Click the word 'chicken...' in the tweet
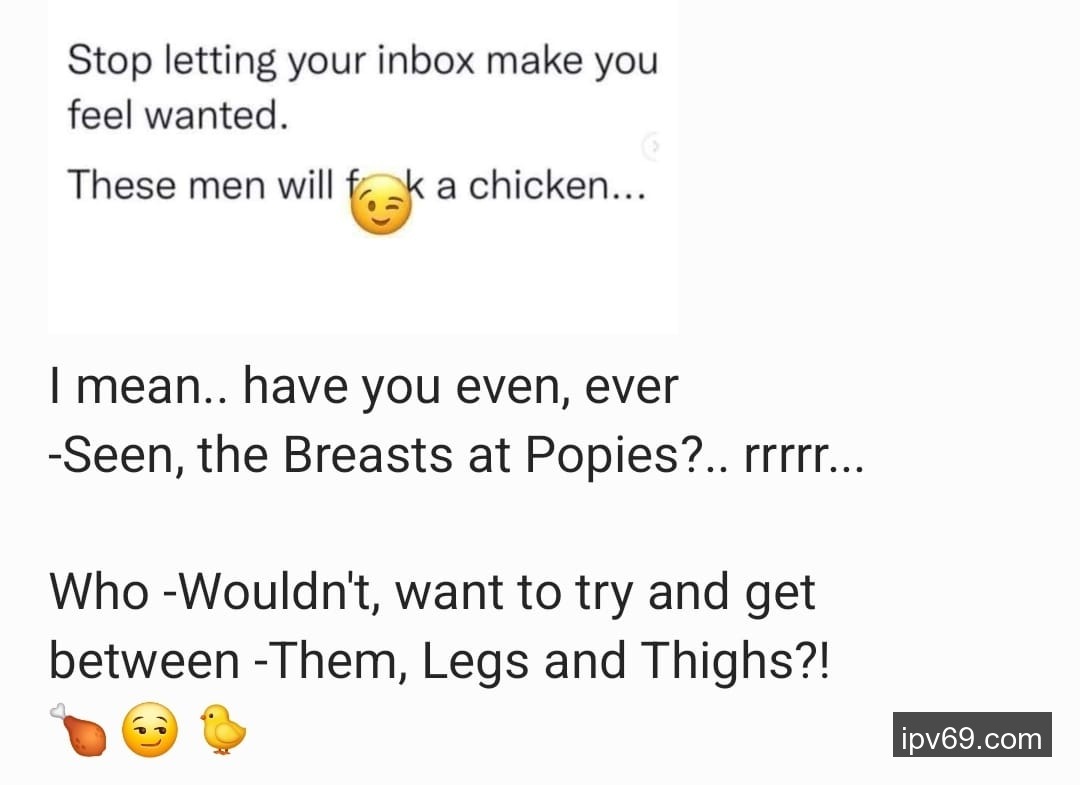Image resolution: width=1080 pixels, height=785 pixels. click(x=557, y=185)
